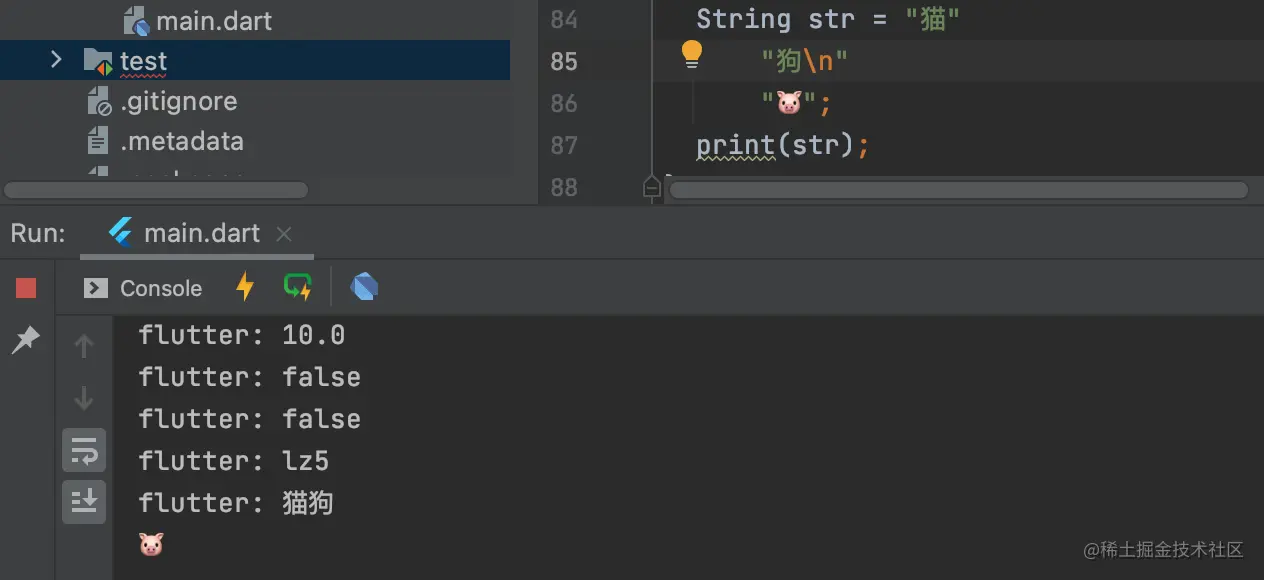This screenshot has height=580, width=1264.
Task: Click the editor horizontal scrollbar
Action: pos(957,189)
